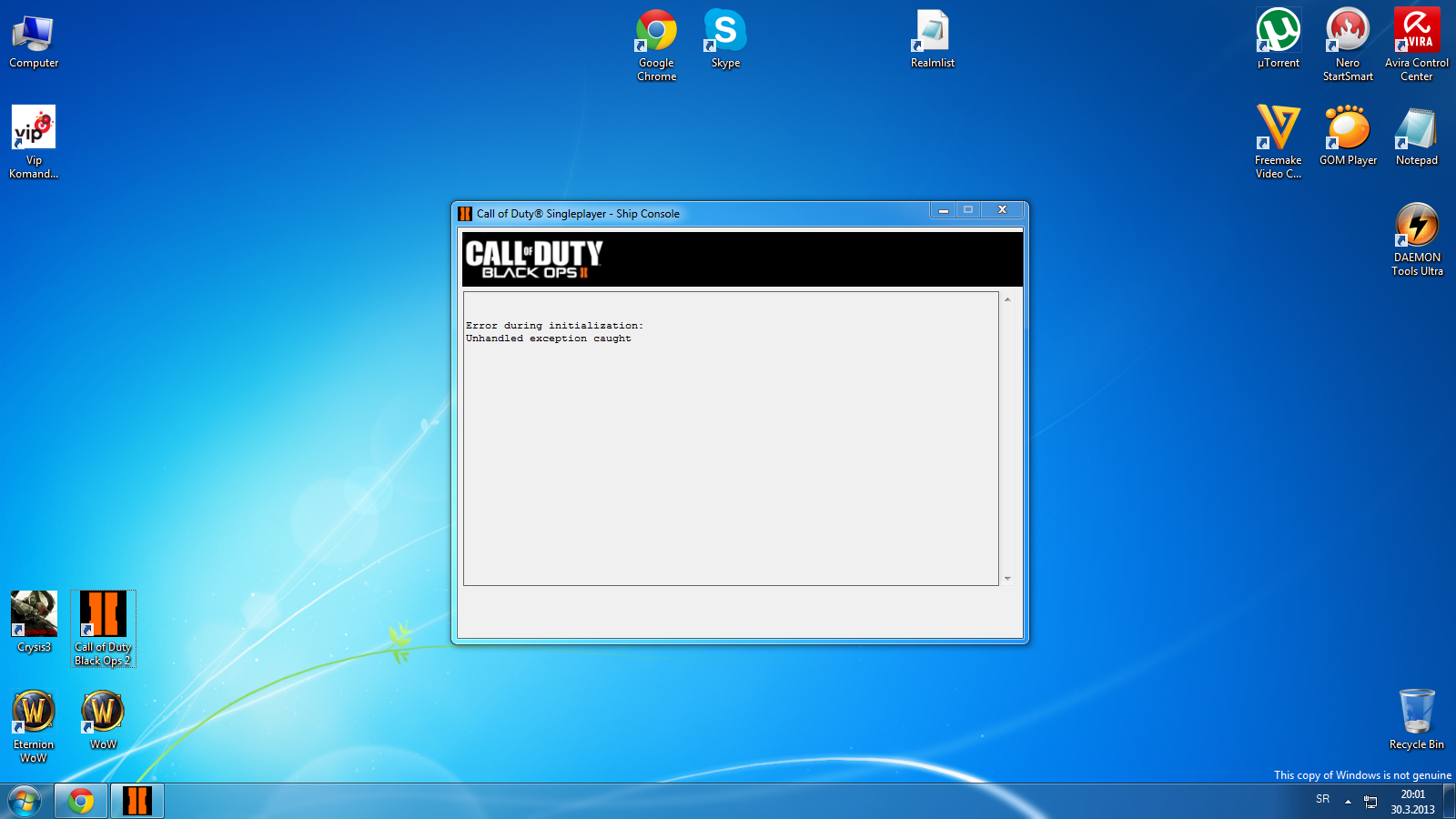Select the Notepad desktop shortcut
Screen dimensions: 1456x819
[x=1417, y=136]
